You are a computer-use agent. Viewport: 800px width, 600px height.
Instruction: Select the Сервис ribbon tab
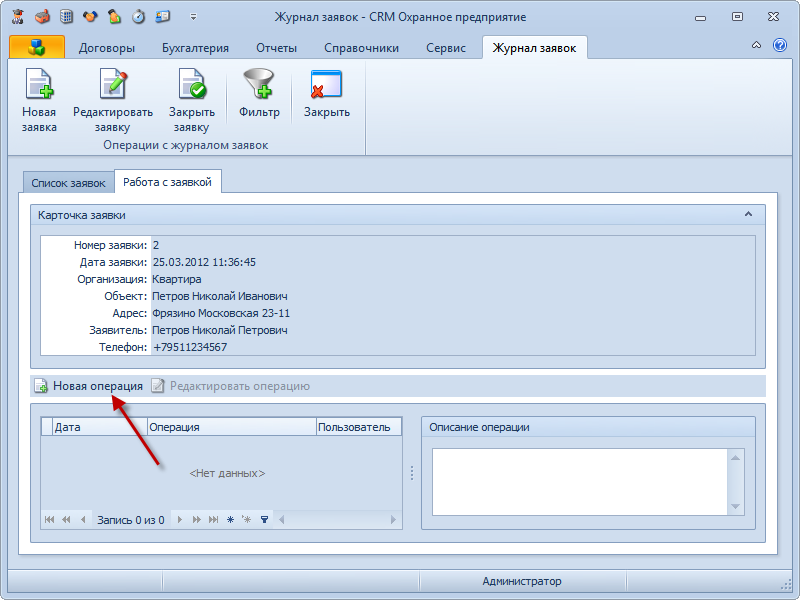446,48
